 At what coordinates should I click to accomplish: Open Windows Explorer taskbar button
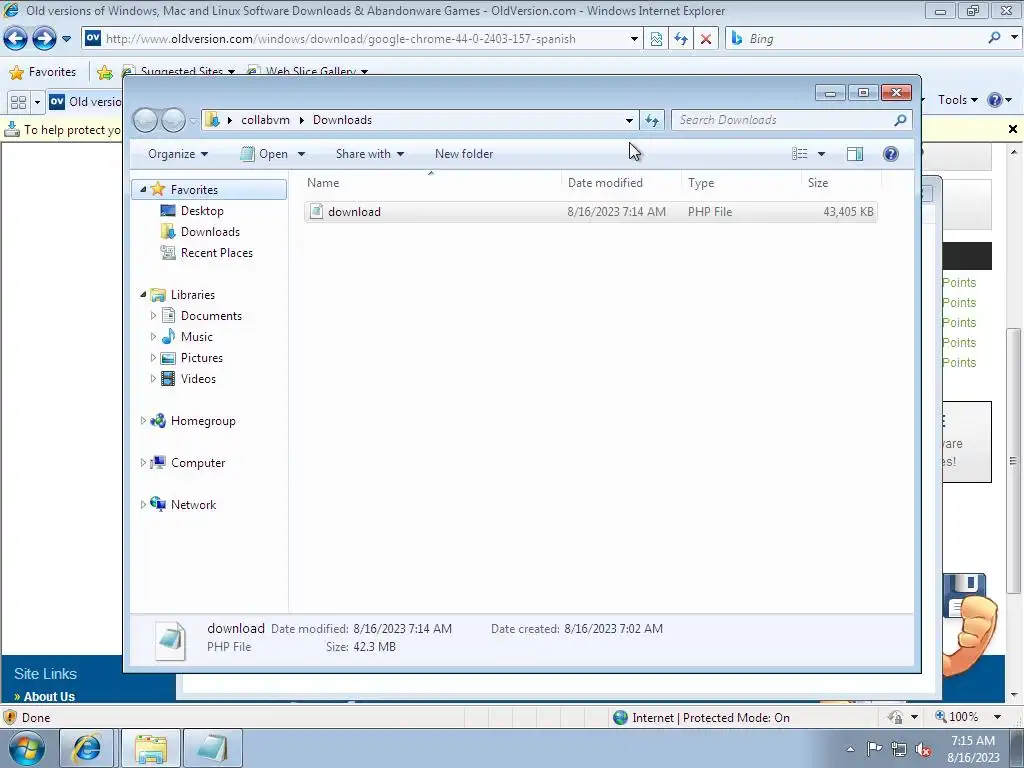[151, 748]
